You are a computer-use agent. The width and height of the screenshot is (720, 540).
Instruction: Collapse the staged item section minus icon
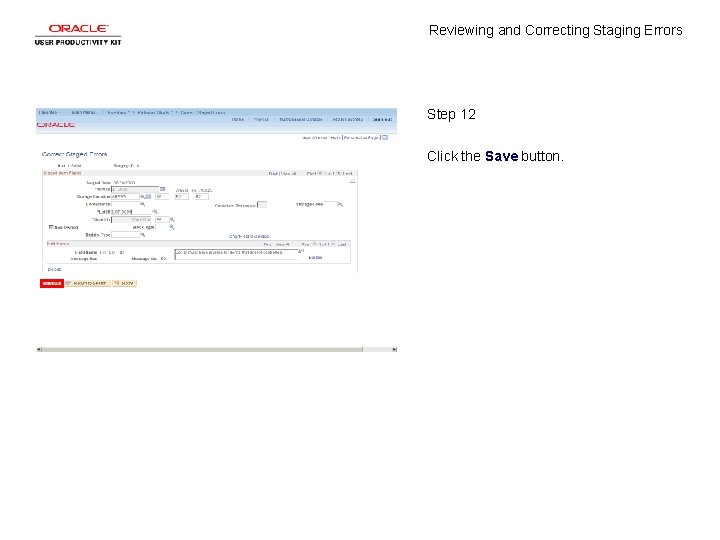pos(352,182)
